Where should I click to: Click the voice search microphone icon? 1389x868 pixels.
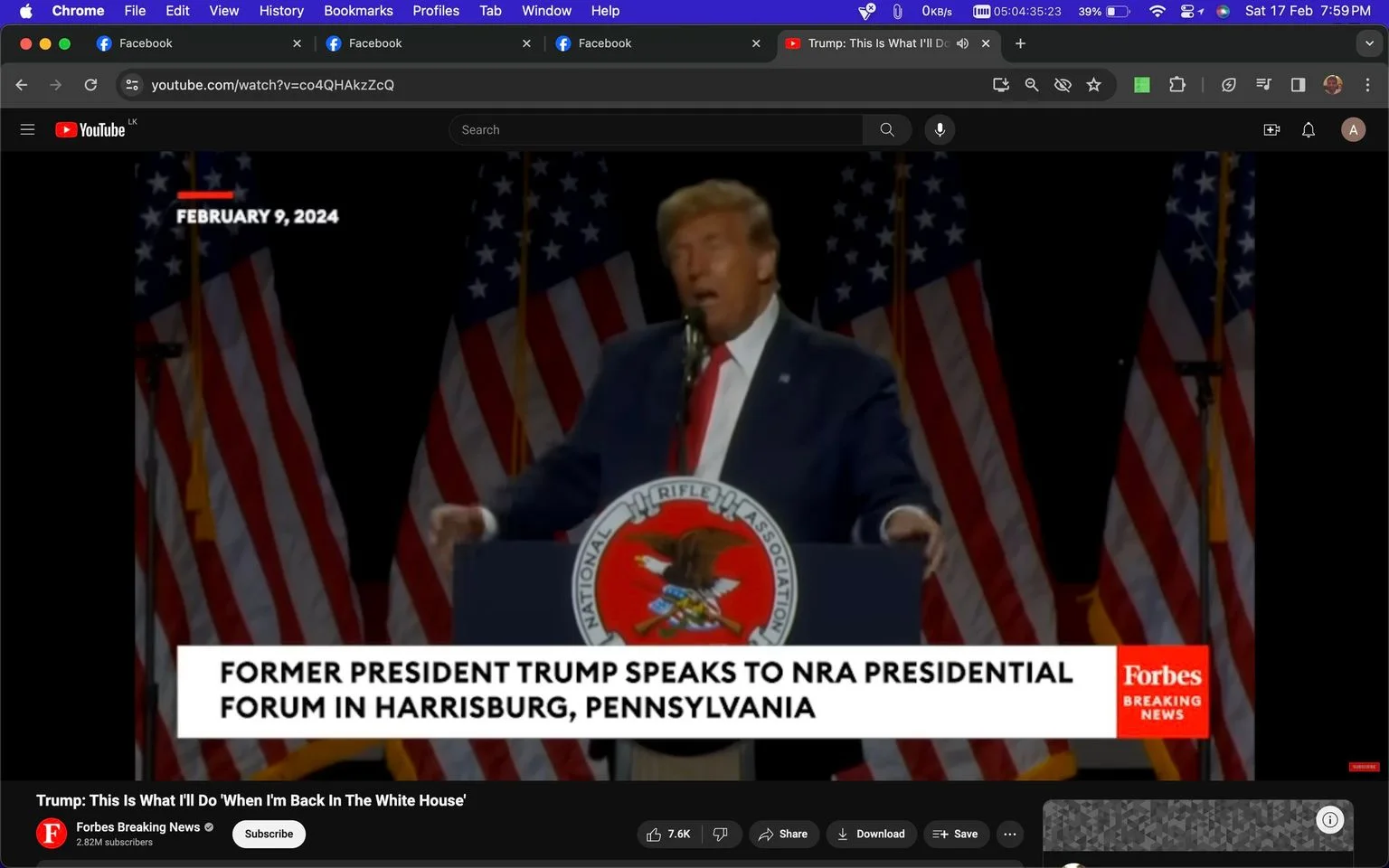pos(940,129)
